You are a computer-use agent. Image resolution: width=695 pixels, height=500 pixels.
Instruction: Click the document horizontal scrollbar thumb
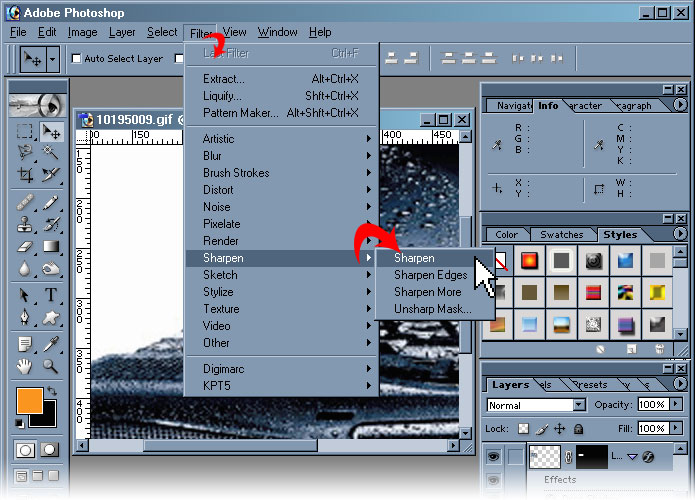230,445
